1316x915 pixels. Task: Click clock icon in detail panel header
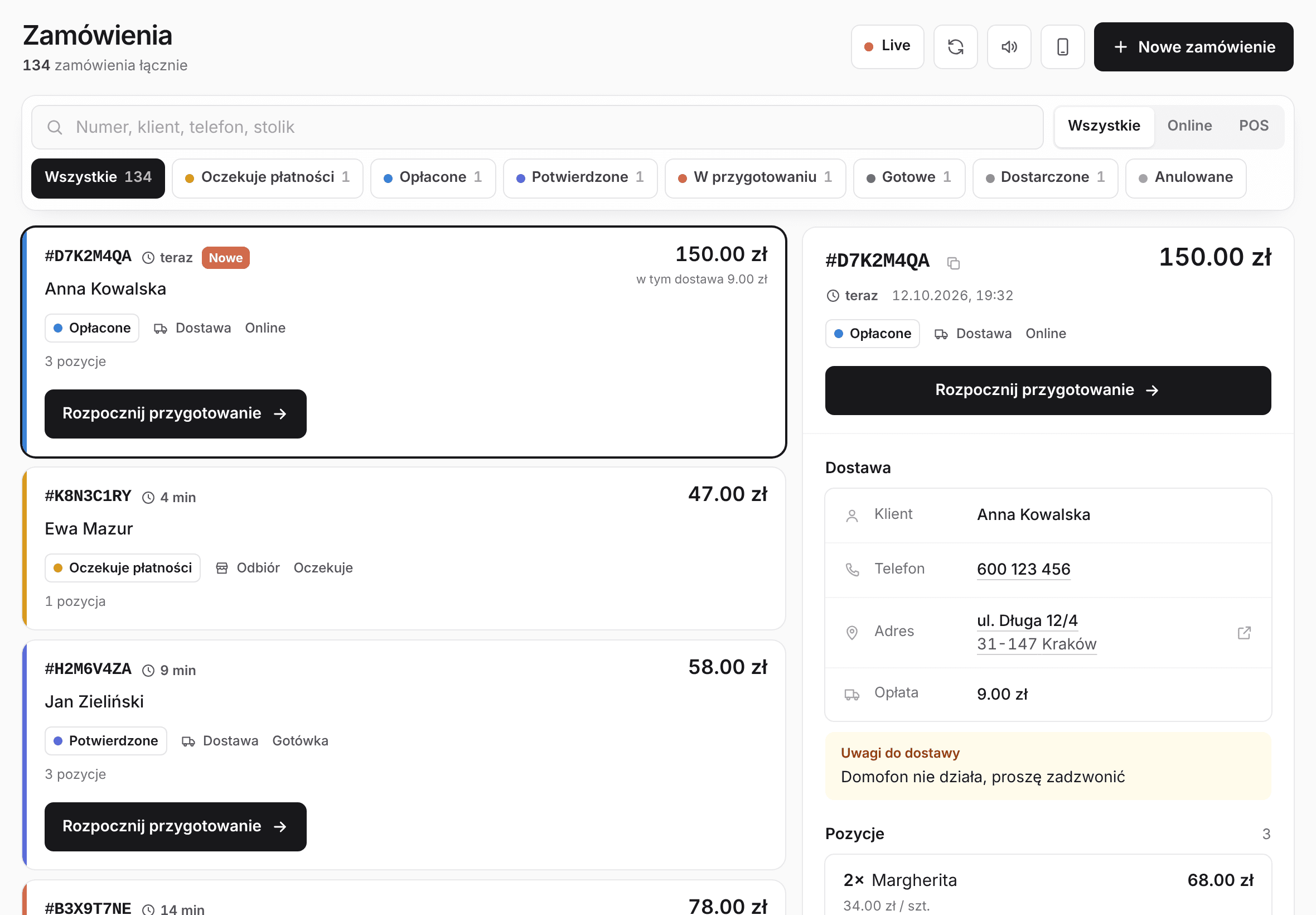[833, 296]
